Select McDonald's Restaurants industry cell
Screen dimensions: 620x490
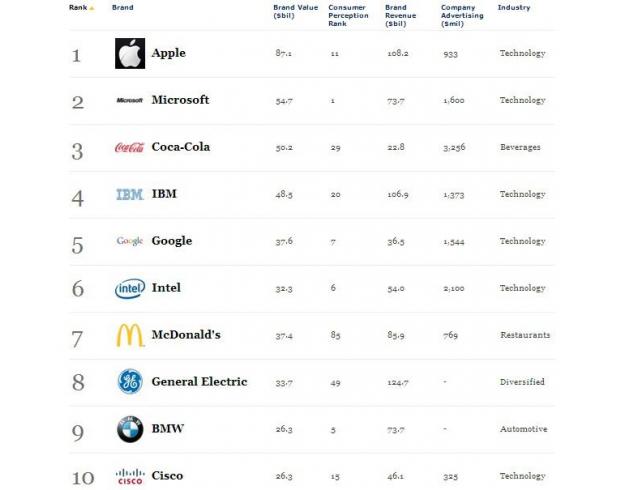tap(525, 335)
